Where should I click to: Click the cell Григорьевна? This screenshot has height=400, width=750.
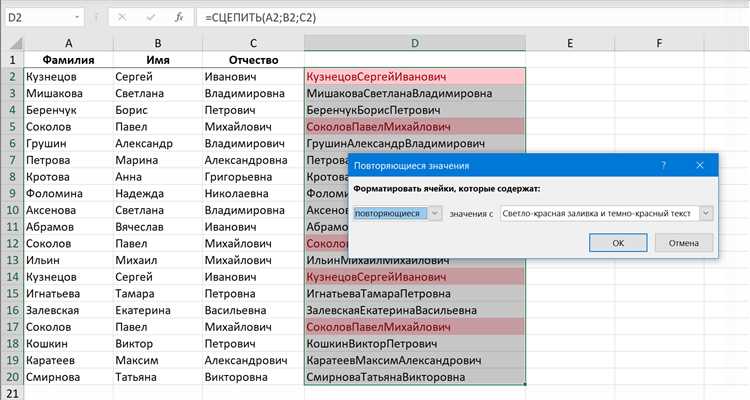(254, 177)
